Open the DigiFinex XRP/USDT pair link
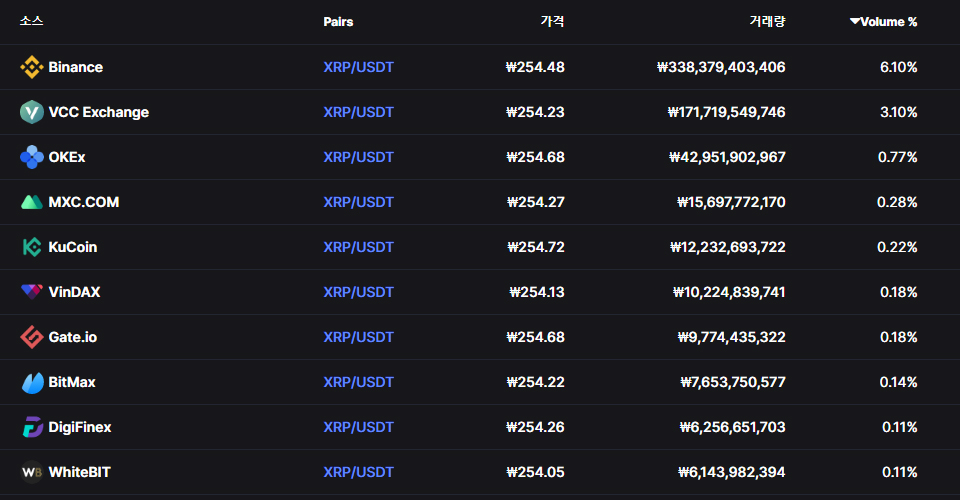The height and width of the screenshot is (500, 960). [358, 427]
